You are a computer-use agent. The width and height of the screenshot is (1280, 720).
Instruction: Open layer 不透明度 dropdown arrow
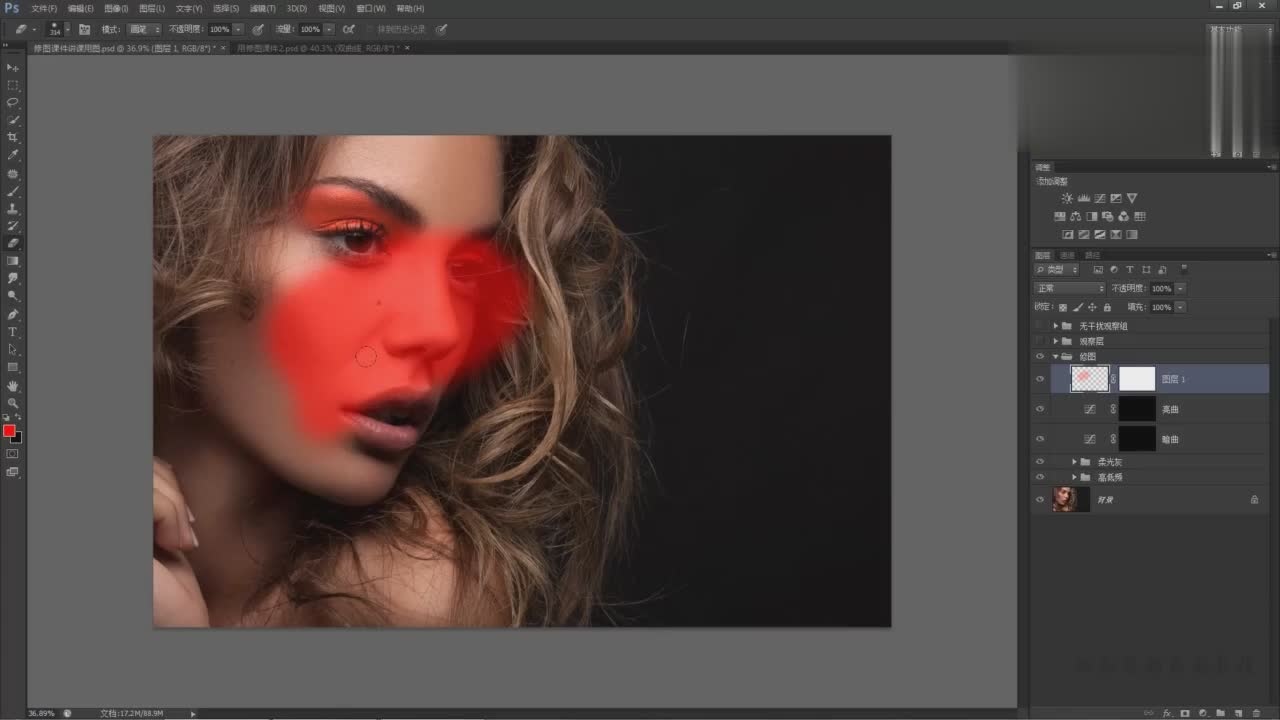(1180, 288)
